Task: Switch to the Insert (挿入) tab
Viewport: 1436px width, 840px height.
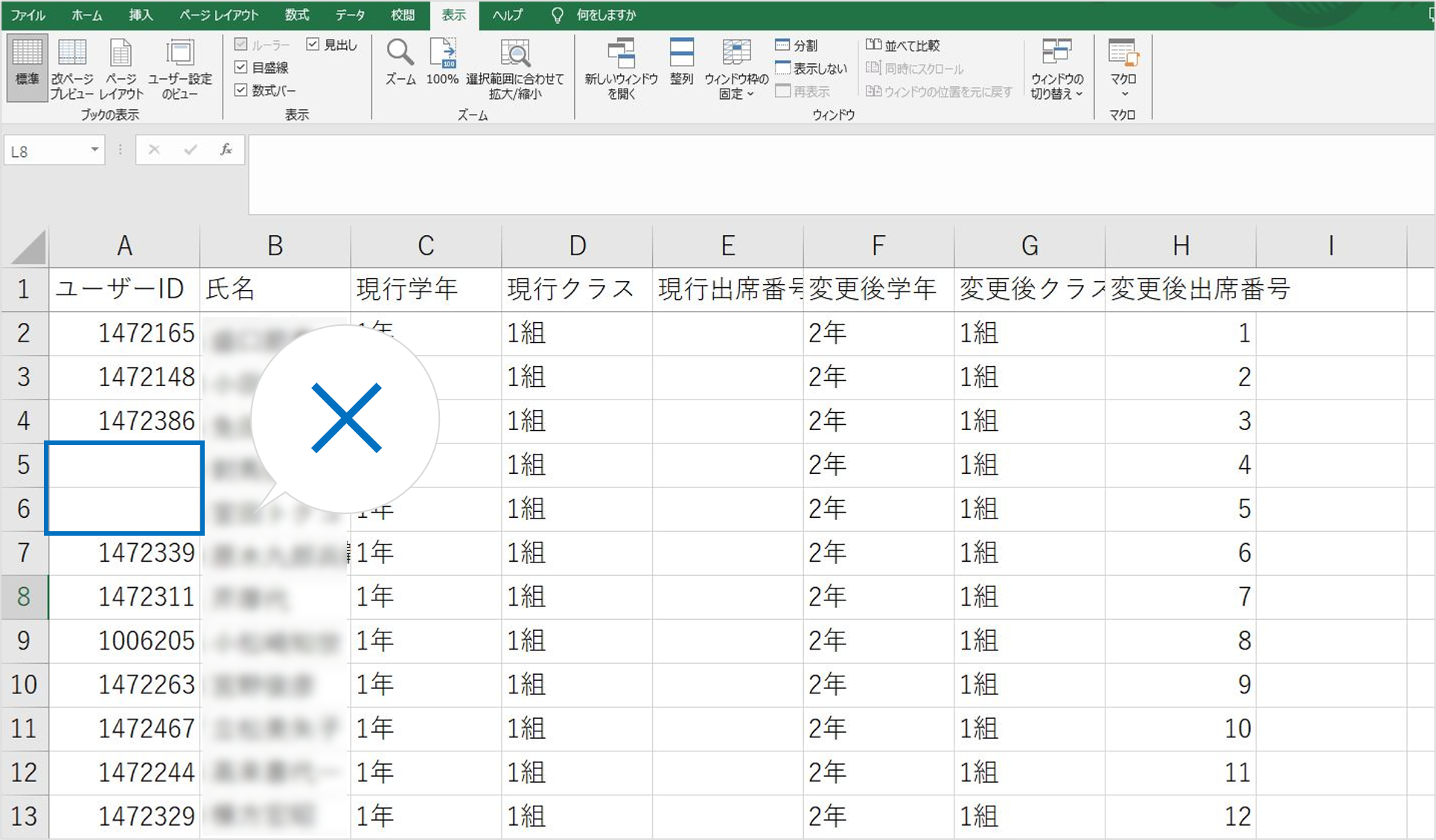Action: click(140, 15)
